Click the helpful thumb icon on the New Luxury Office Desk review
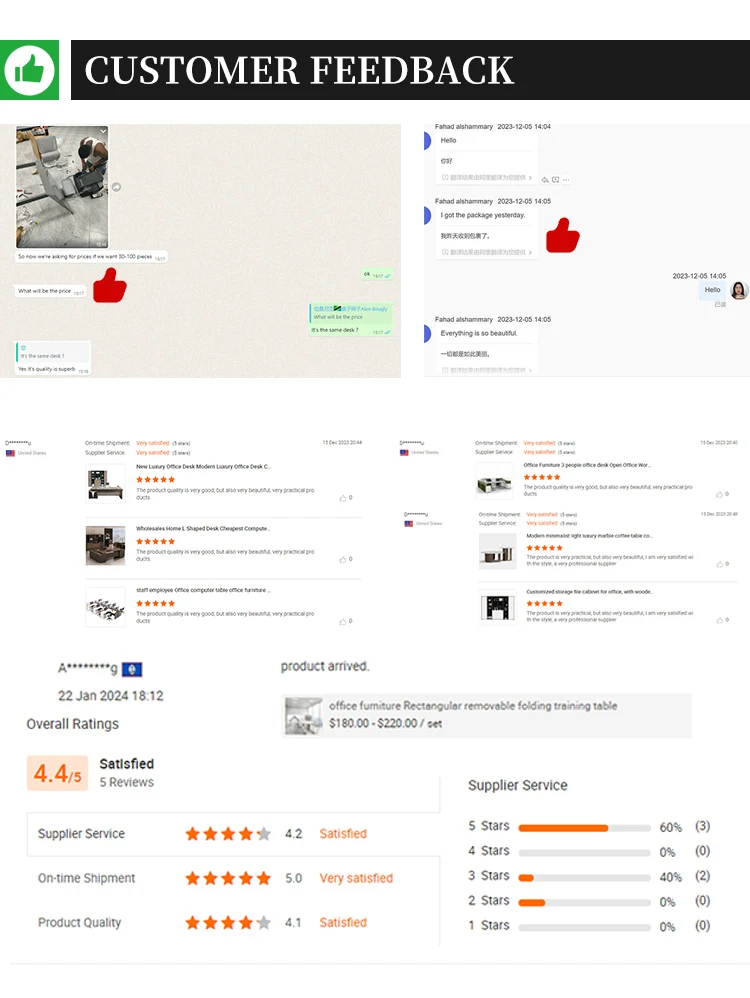Viewport: 750px width, 998px height. click(343, 498)
